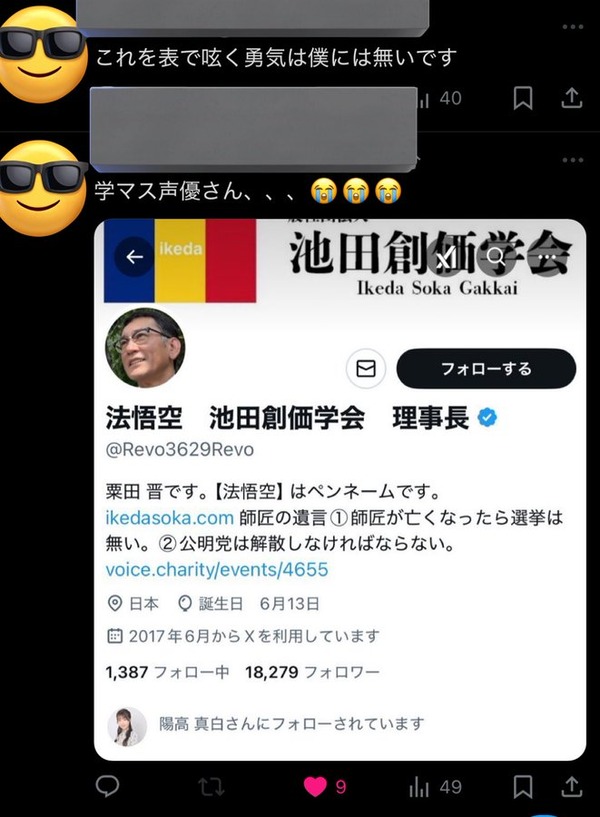Open more options on the first tweet

572,27
